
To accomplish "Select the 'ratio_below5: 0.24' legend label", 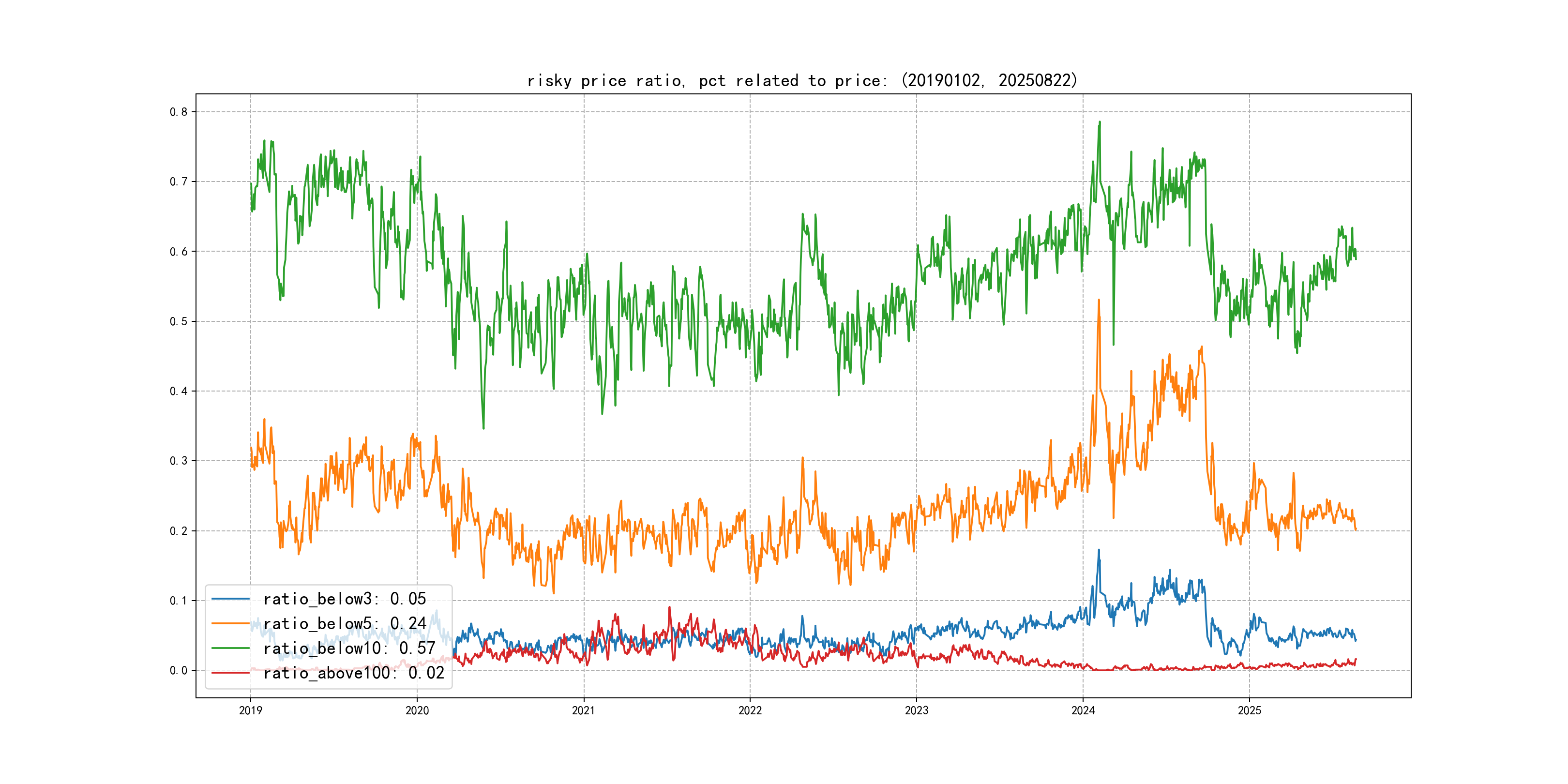I will 345,623.
